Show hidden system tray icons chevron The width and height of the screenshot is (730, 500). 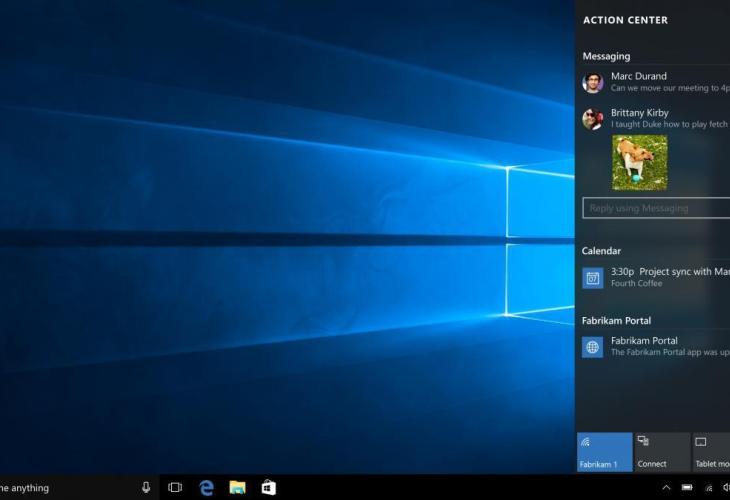pos(666,488)
